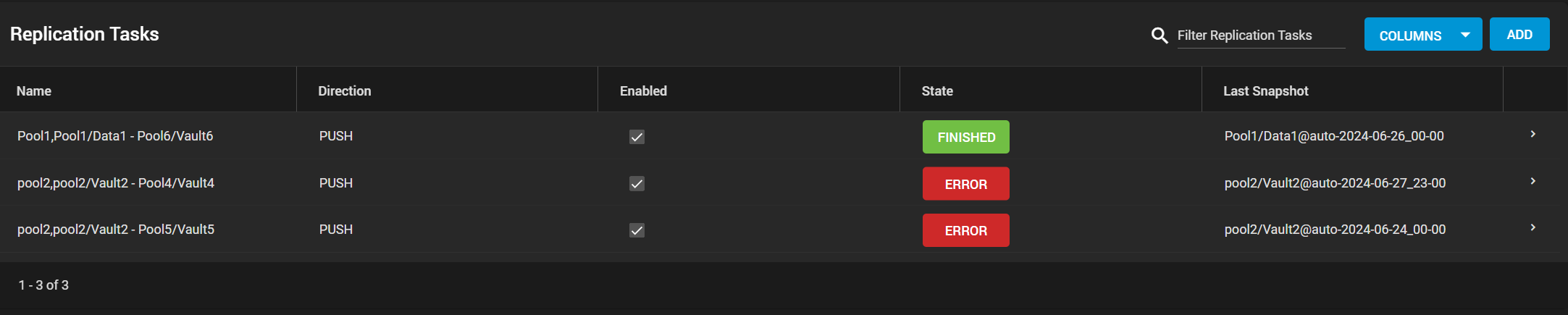The height and width of the screenshot is (315, 1568).
Task: Sort by Last Snapshot column header
Action: pos(1266,91)
